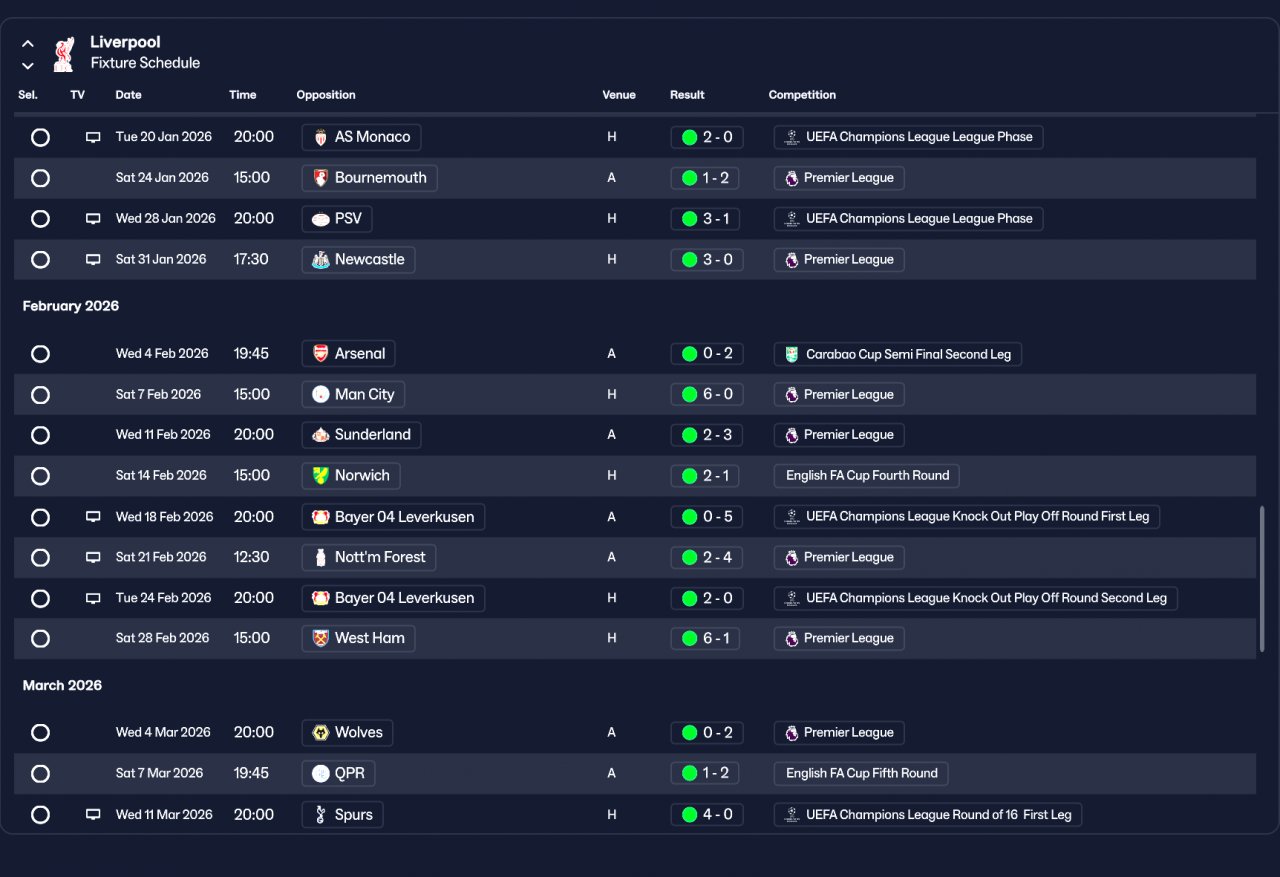Click the Arsenal club crest
The width and height of the screenshot is (1280, 877).
pyautogui.click(x=320, y=354)
